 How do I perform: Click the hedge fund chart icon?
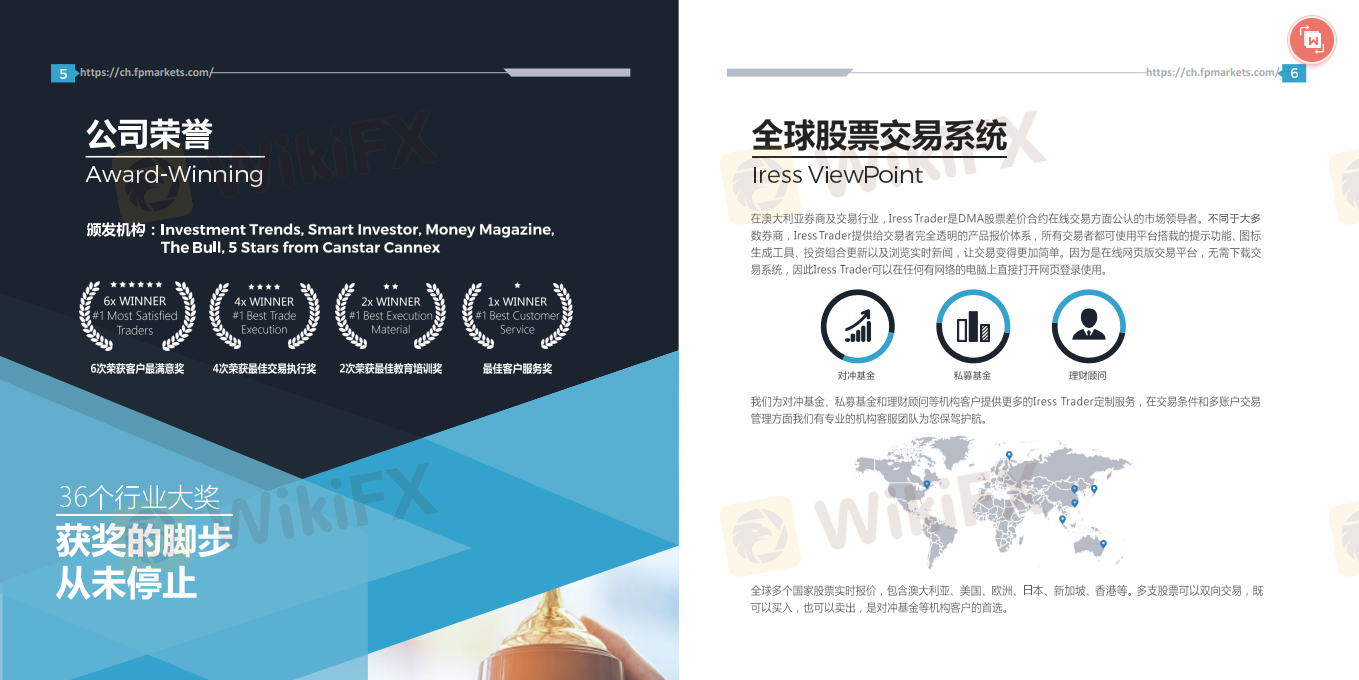(857, 326)
